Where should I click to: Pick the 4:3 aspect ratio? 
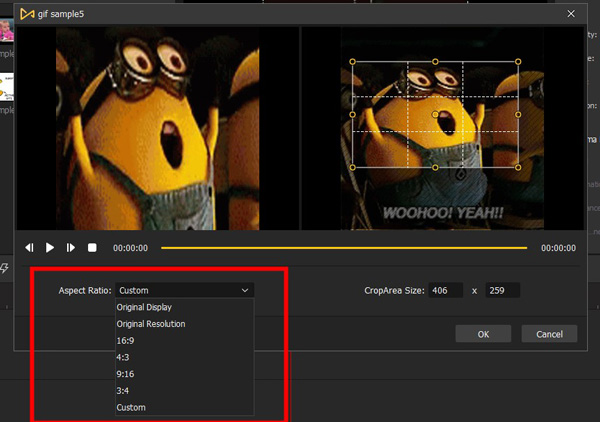click(184, 357)
